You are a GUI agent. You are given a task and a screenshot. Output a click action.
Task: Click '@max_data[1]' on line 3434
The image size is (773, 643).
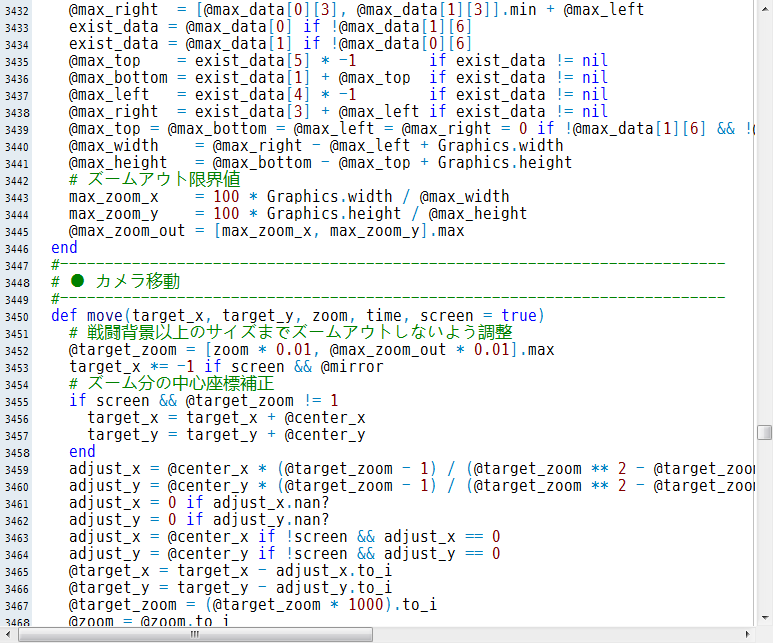(239, 43)
